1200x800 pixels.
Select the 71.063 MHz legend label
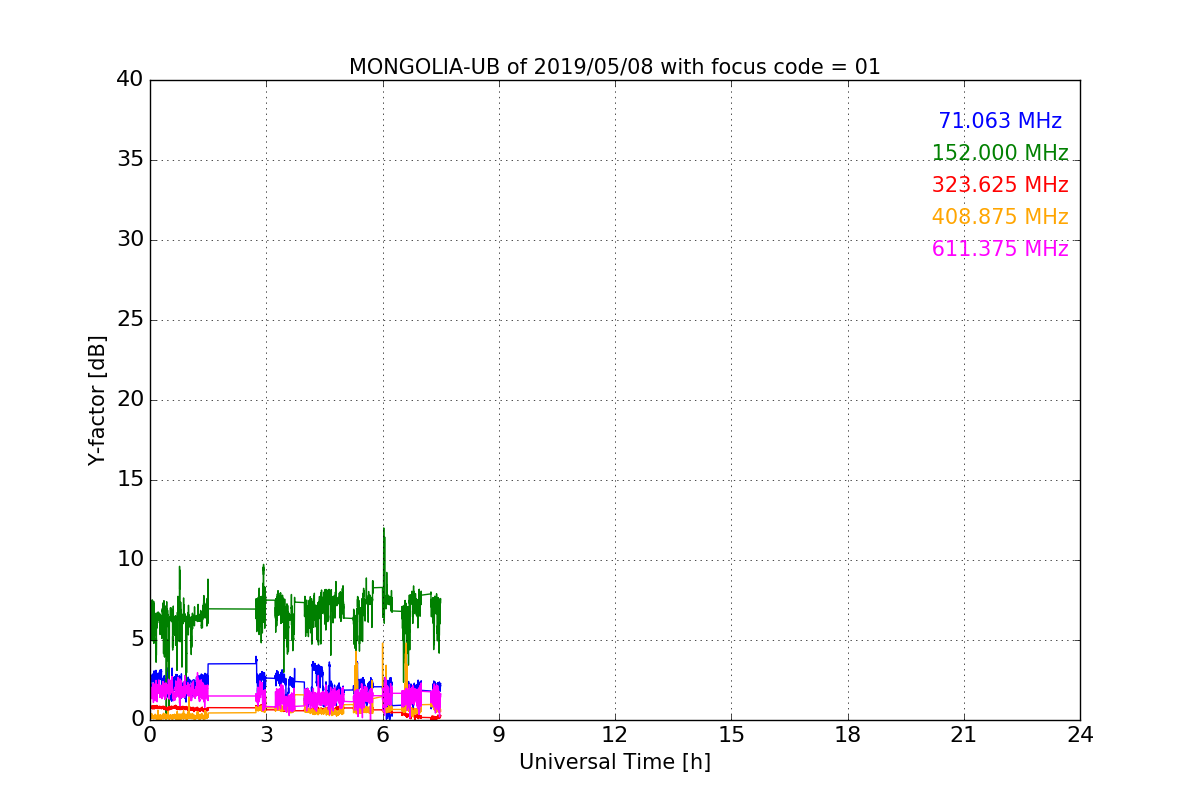click(x=1000, y=121)
